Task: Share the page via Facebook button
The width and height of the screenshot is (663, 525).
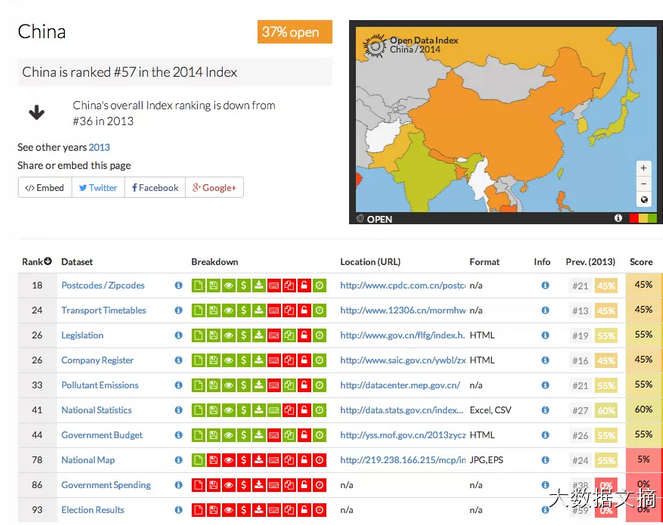Action: [x=153, y=188]
